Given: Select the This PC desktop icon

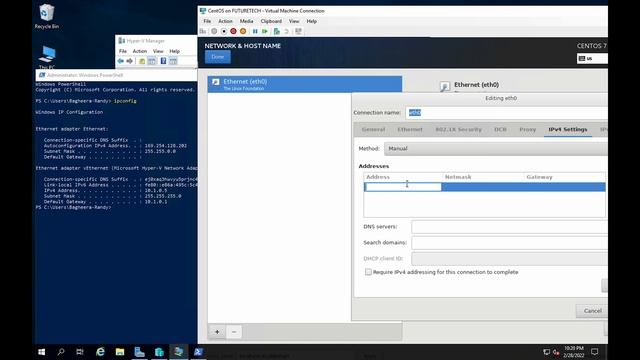Looking at the screenshot, I should pos(47,57).
